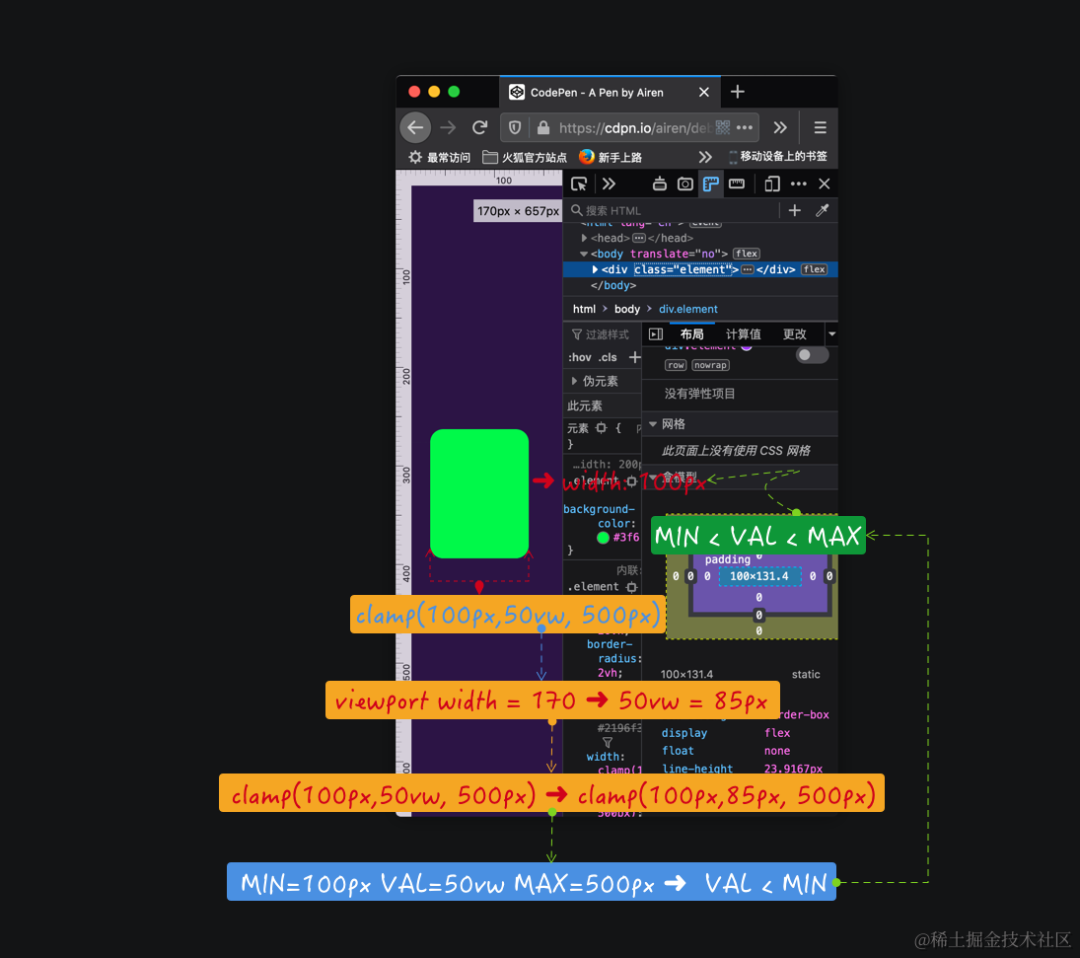Click the QR code icon in the URL bar
1080x958 pixels.
[x=723, y=127]
